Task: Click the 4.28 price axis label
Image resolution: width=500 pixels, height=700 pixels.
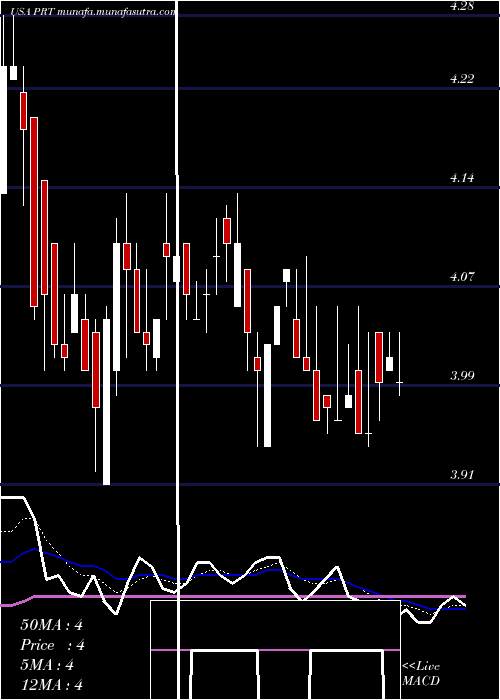Action: (462, 7)
